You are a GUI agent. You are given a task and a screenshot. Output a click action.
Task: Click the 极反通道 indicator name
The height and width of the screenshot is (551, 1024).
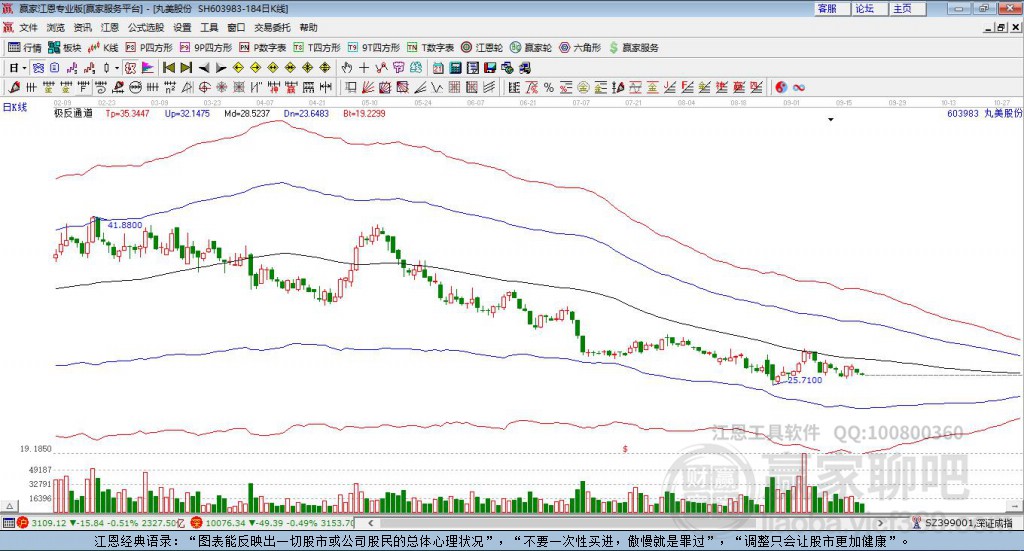pyautogui.click(x=73, y=114)
